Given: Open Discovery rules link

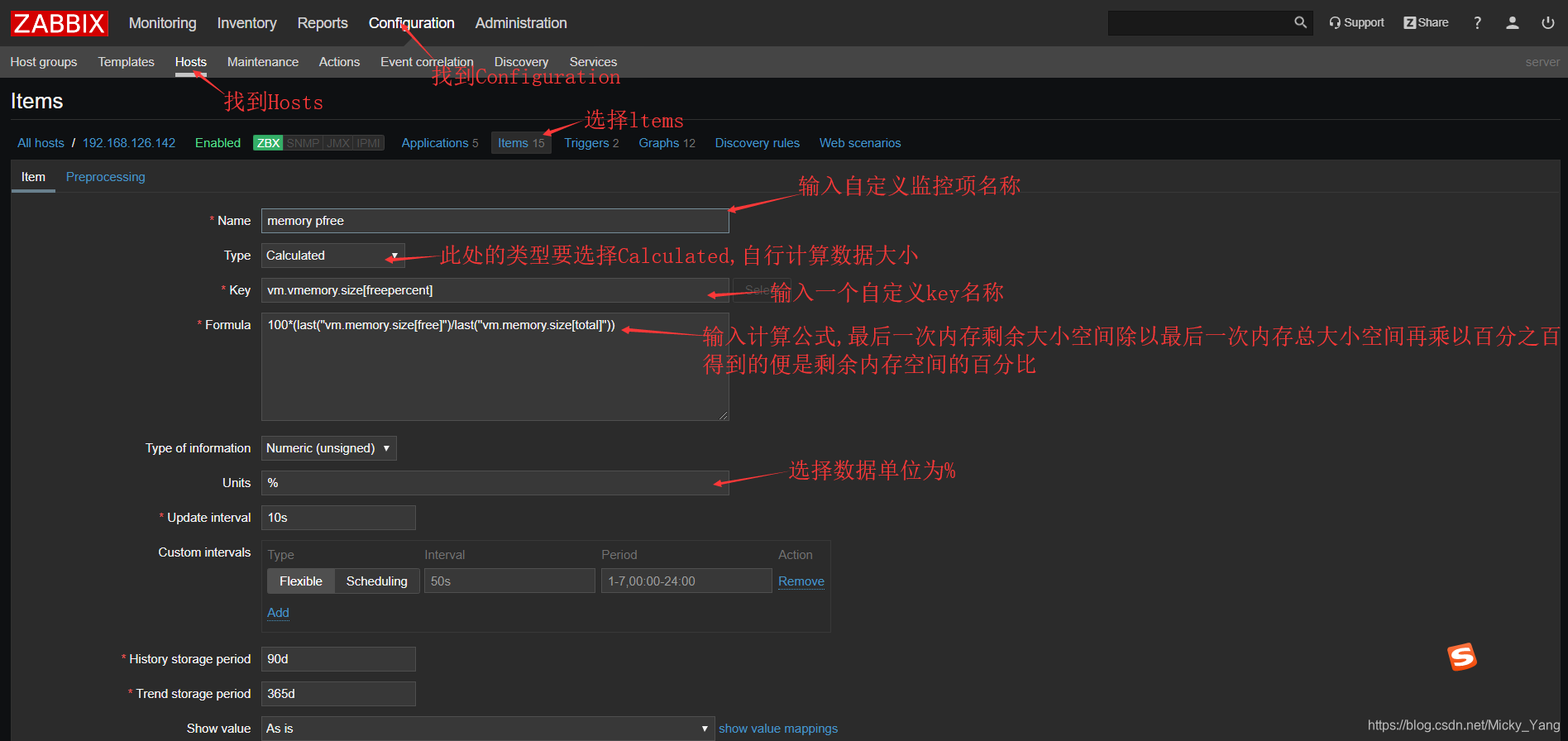Looking at the screenshot, I should coord(758,143).
